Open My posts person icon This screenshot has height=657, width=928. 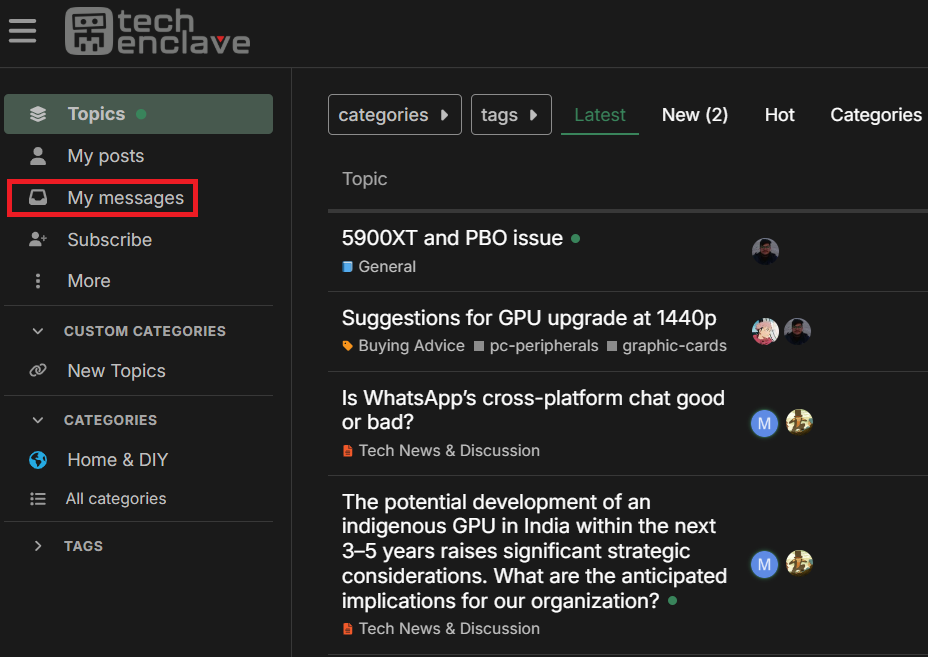pos(38,156)
